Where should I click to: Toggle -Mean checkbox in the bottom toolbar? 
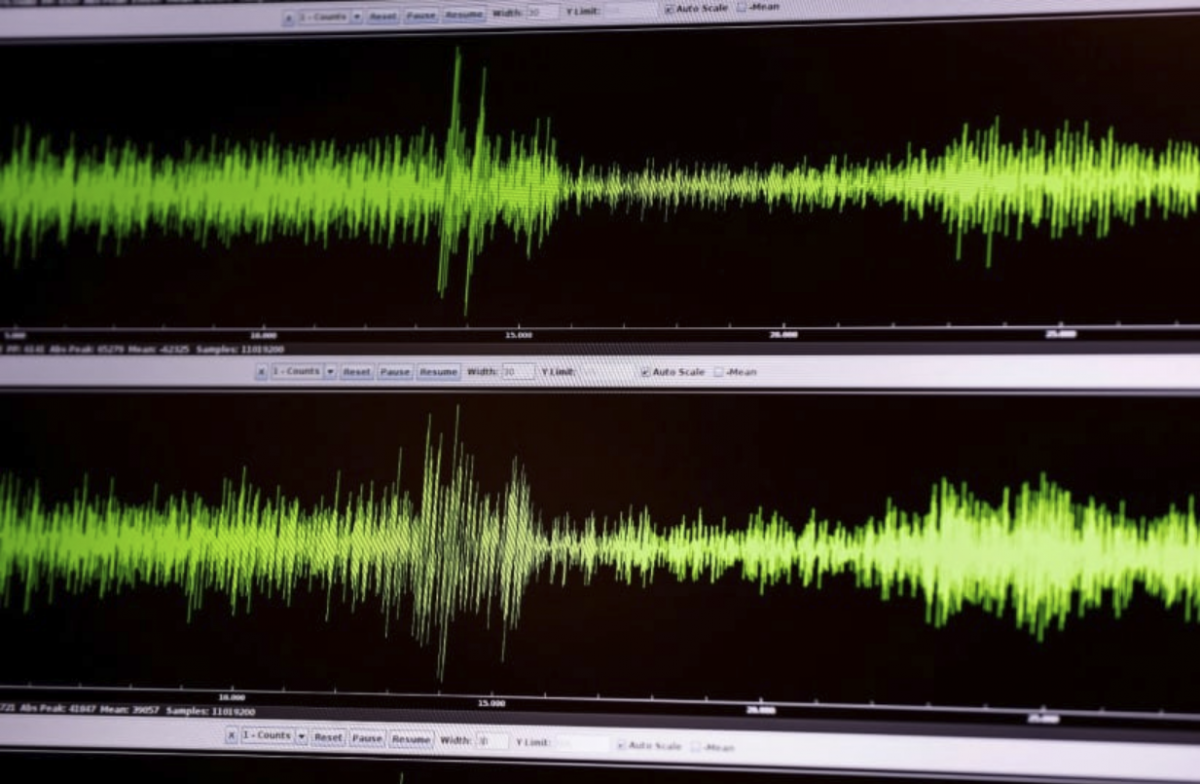click(x=695, y=747)
